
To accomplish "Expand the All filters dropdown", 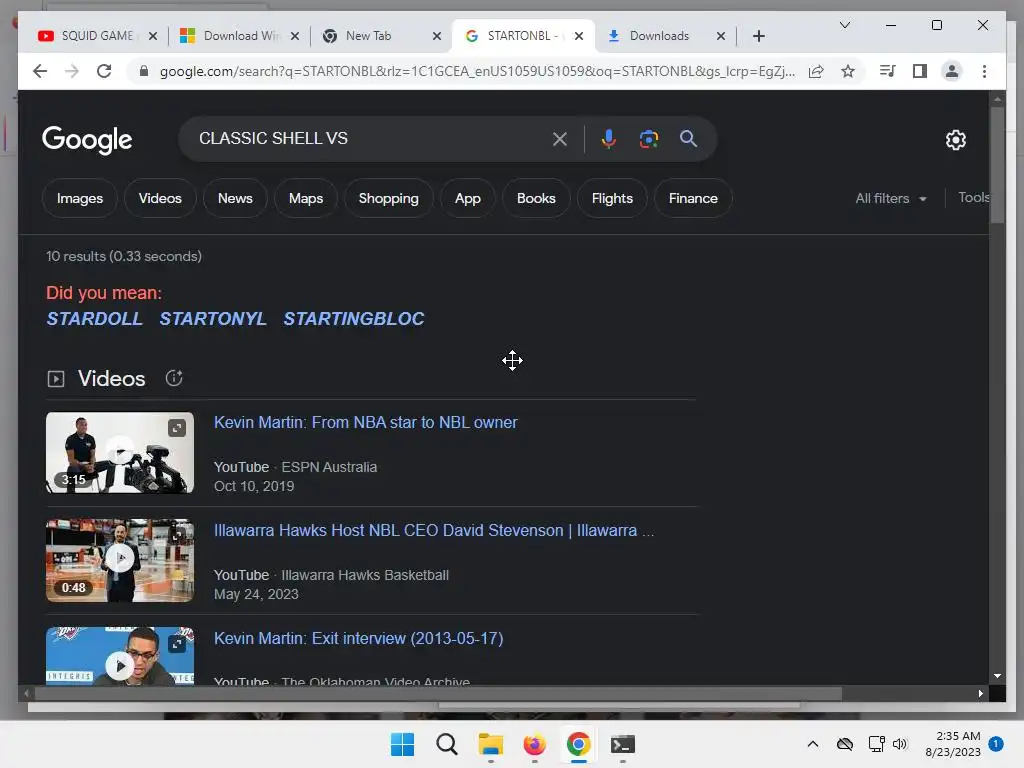I will (891, 199).
